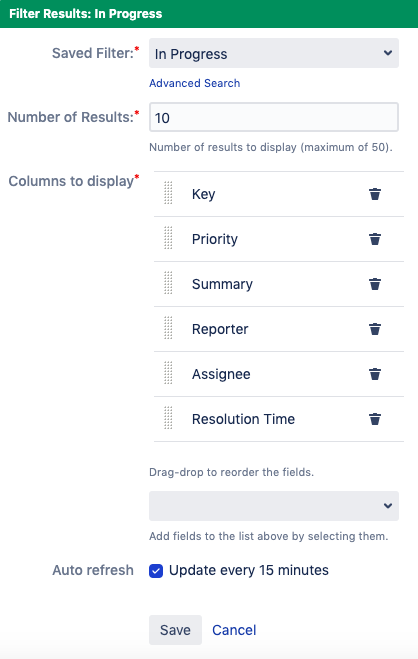This screenshot has height=659, width=418.
Task: Save the filter results settings
Action: pos(175,630)
